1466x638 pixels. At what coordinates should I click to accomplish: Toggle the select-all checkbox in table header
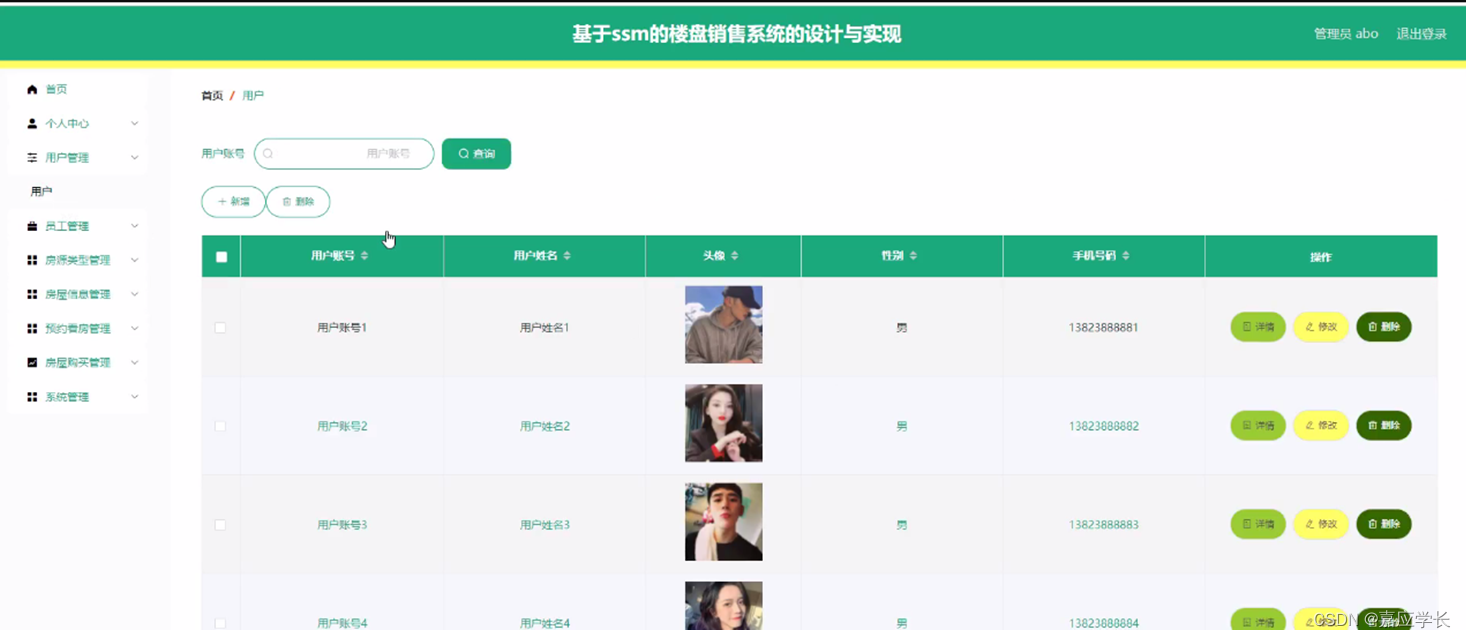pyautogui.click(x=222, y=257)
